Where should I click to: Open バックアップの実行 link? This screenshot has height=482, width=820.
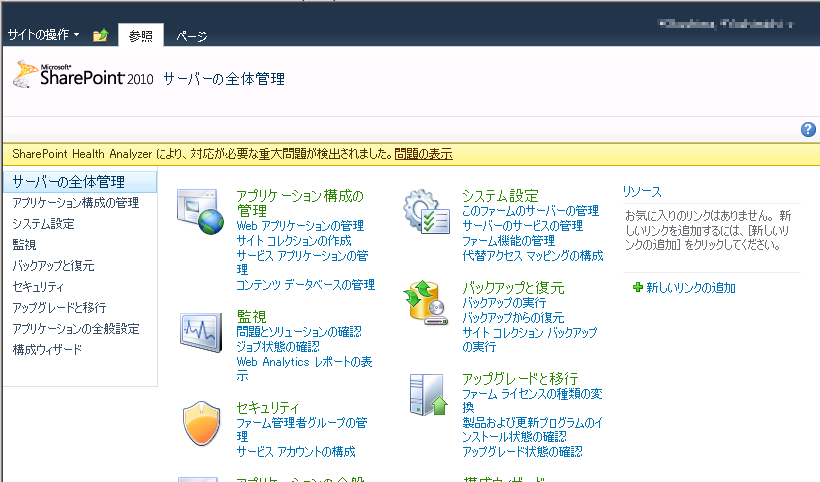click(x=504, y=302)
